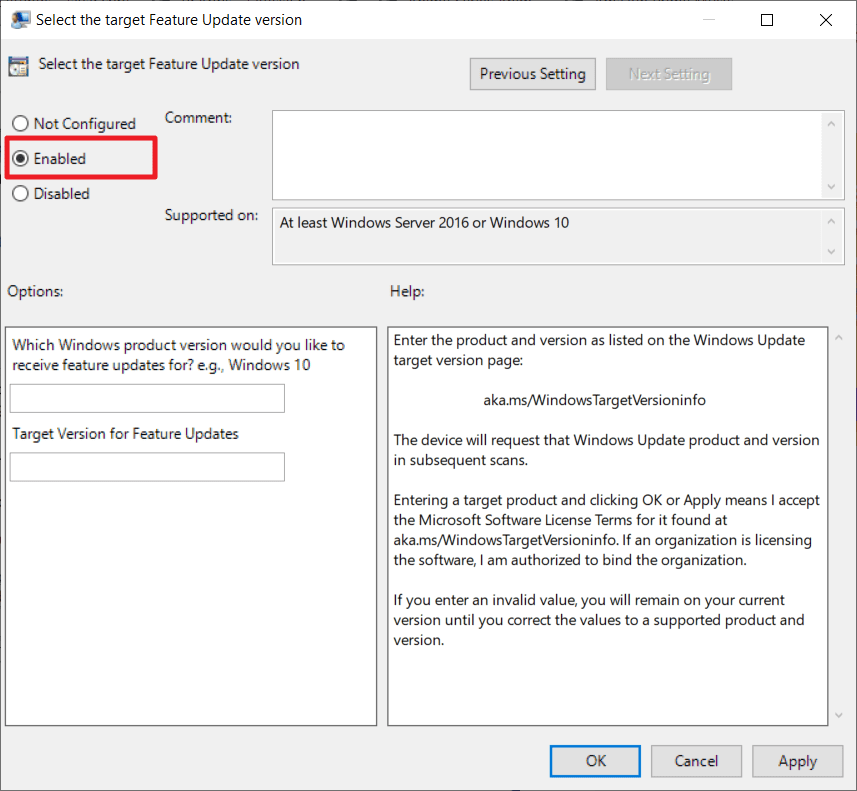Click the 'Entering a target product' license paragraph

pyautogui.click(x=606, y=530)
